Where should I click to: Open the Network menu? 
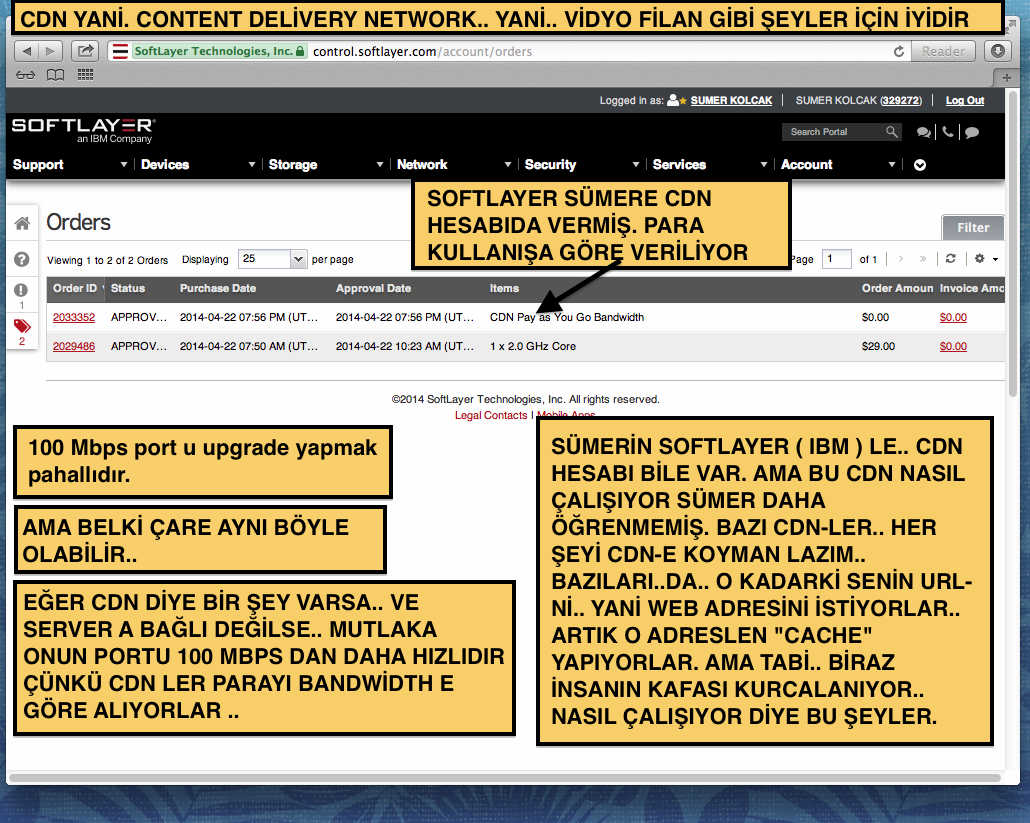(x=422, y=165)
